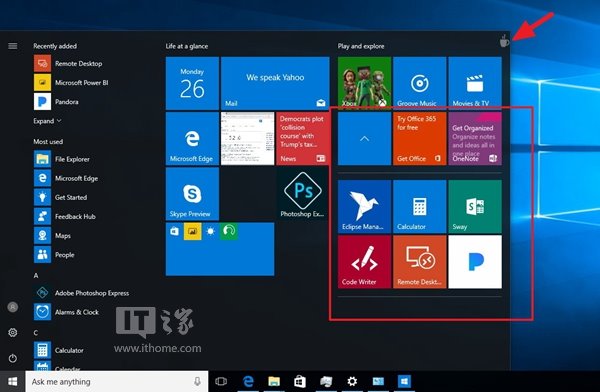Viewport: 600px width, 392px height.
Task: Launch the Skype Preview tile
Action: pyautogui.click(x=192, y=194)
